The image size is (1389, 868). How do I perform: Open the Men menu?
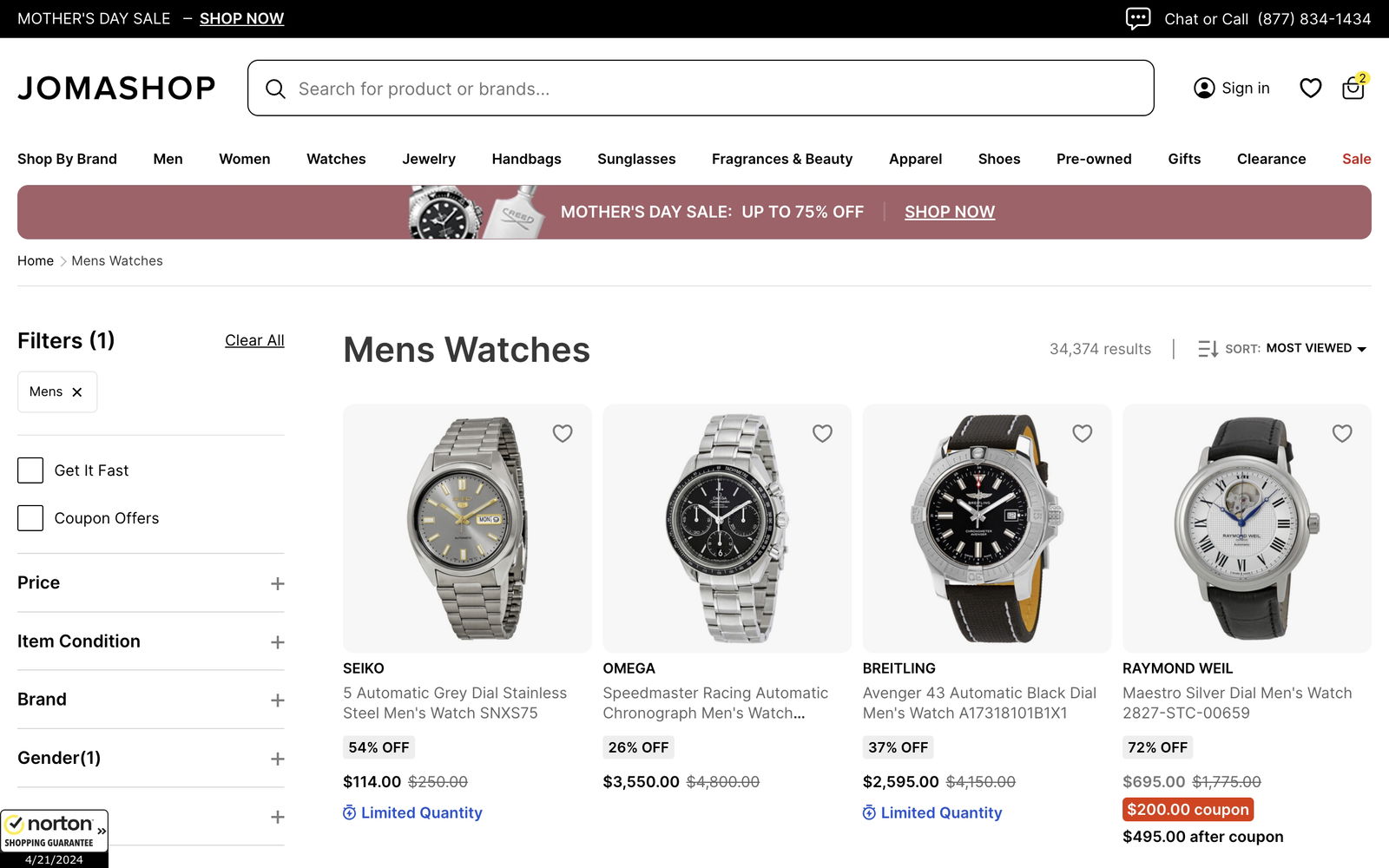point(168,159)
